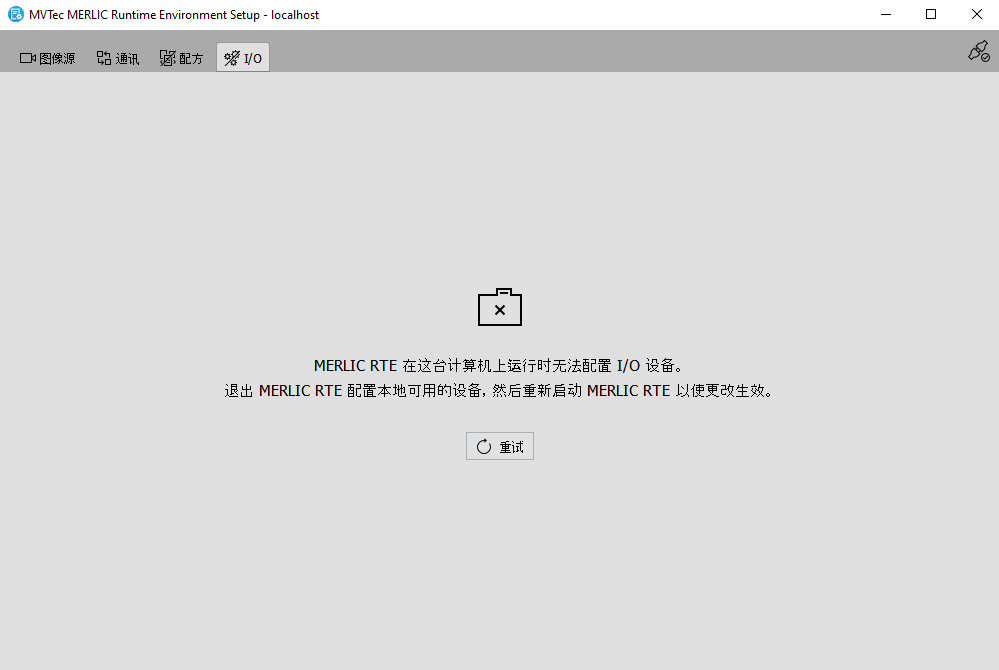999x670 pixels.
Task: Click the circular arrow retry icon
Action: tap(484, 447)
